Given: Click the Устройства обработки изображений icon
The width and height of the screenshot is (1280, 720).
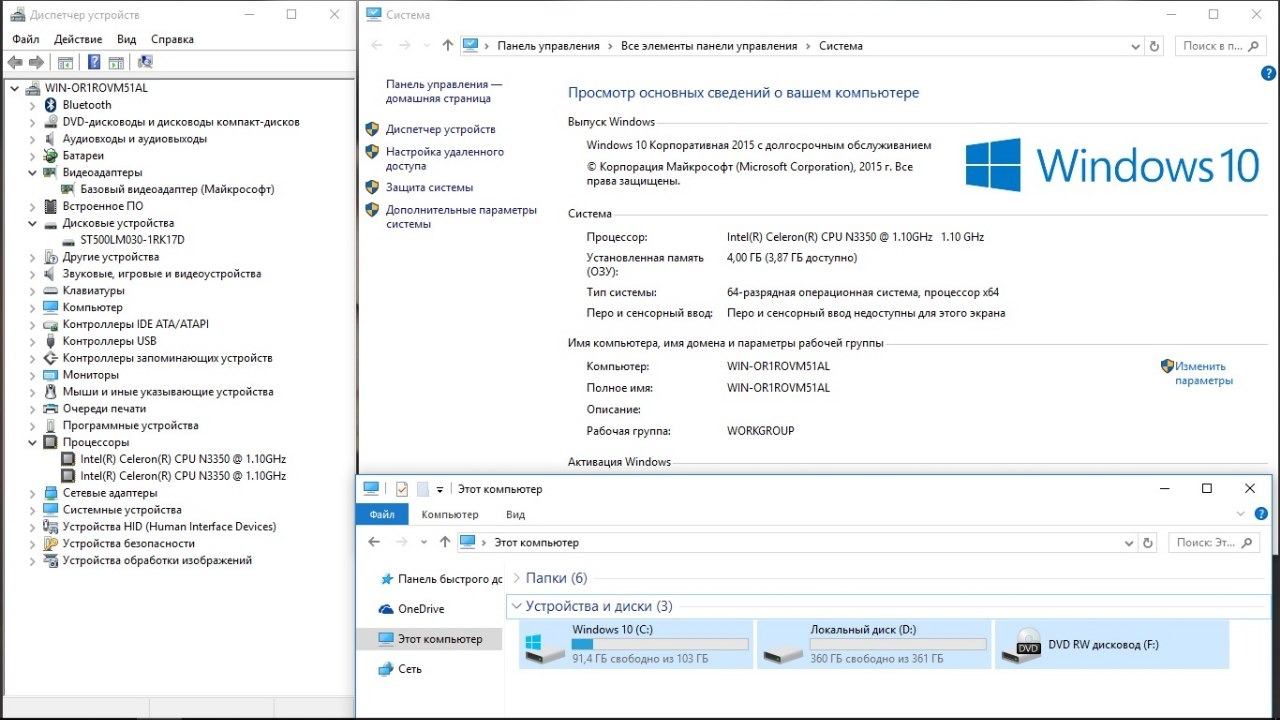Looking at the screenshot, I should [x=51, y=560].
